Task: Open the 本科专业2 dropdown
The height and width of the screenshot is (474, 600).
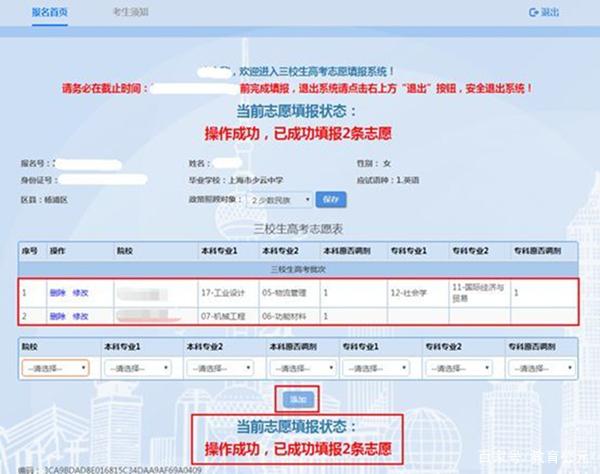Action: click(x=220, y=367)
